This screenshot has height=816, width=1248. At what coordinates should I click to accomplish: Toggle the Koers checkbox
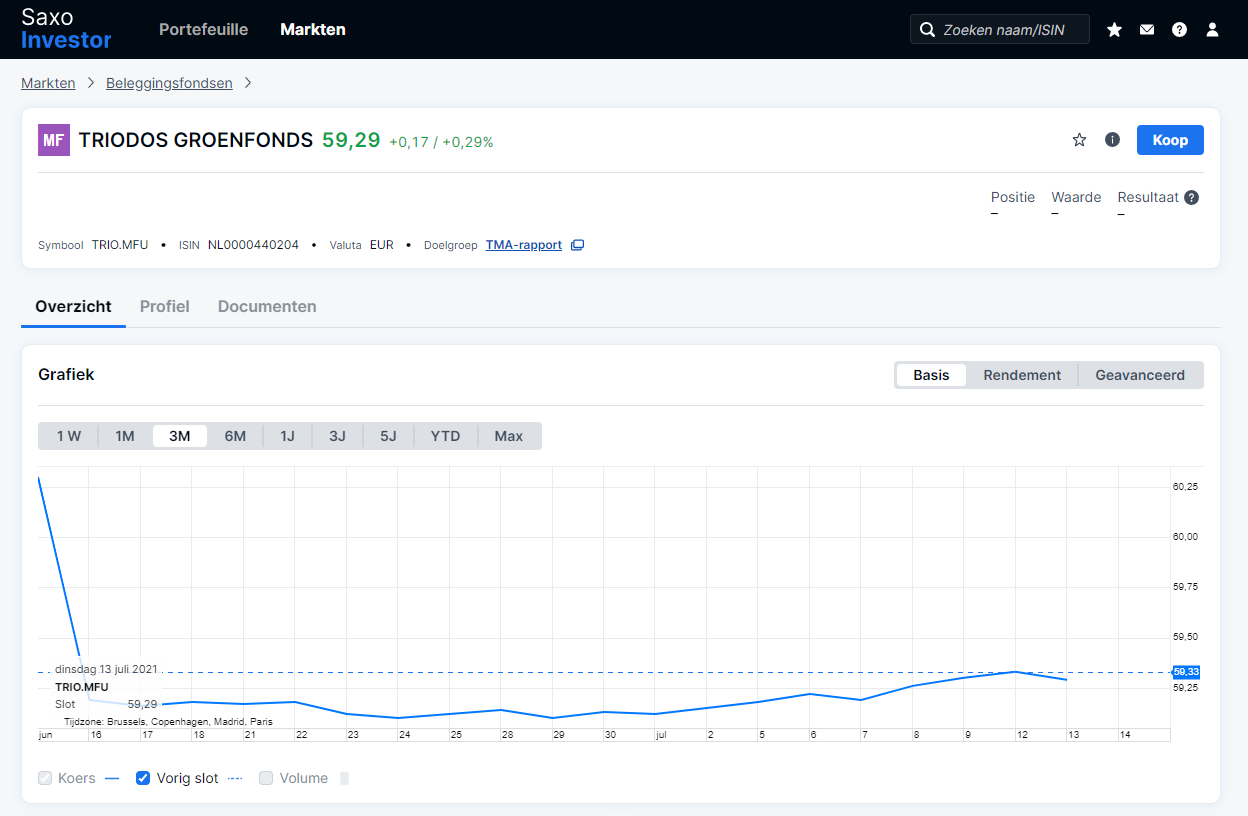click(x=45, y=778)
